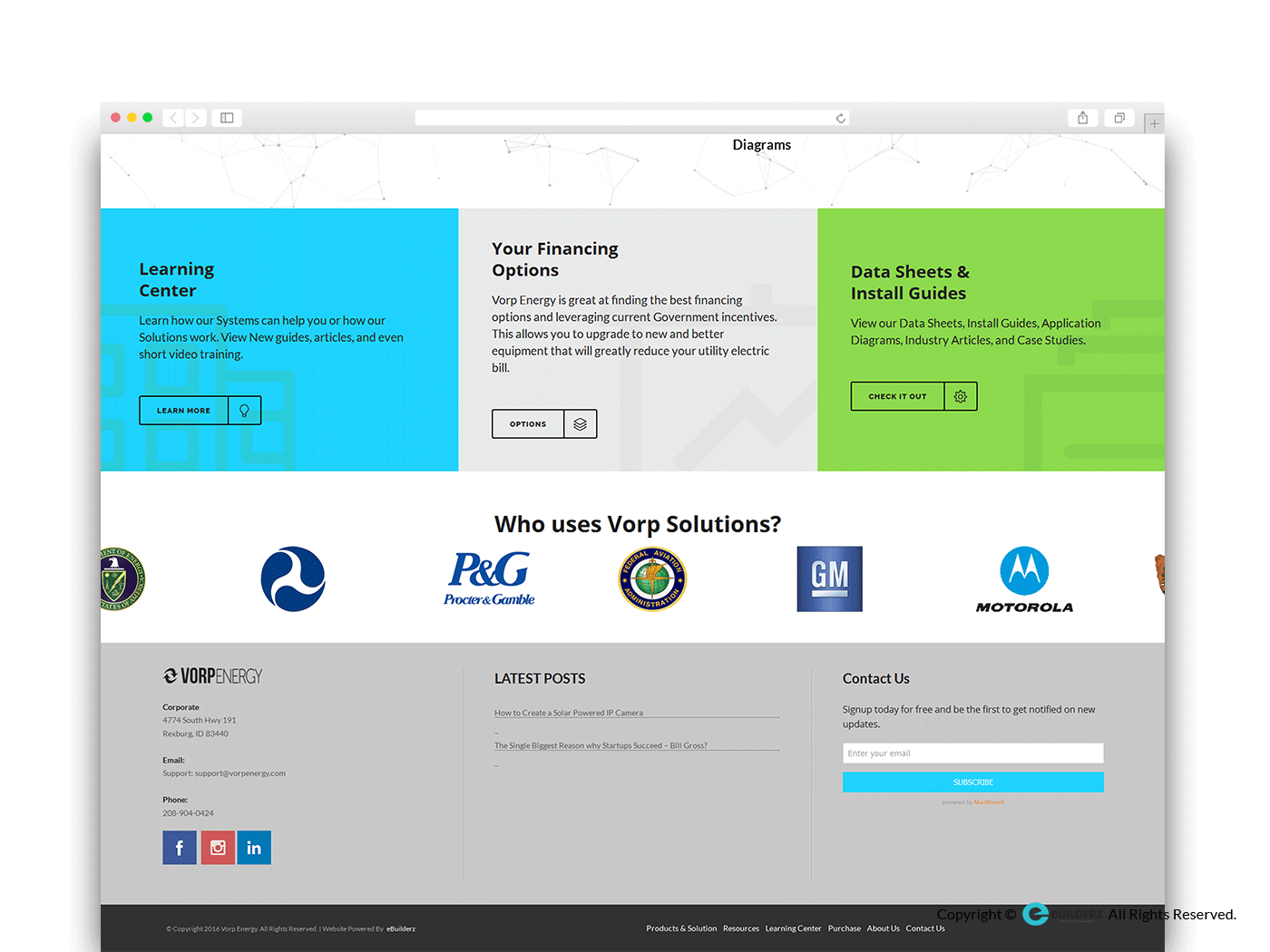Click the Department of Energy seal logo
Viewport: 1270px width, 952px height.
click(122, 578)
